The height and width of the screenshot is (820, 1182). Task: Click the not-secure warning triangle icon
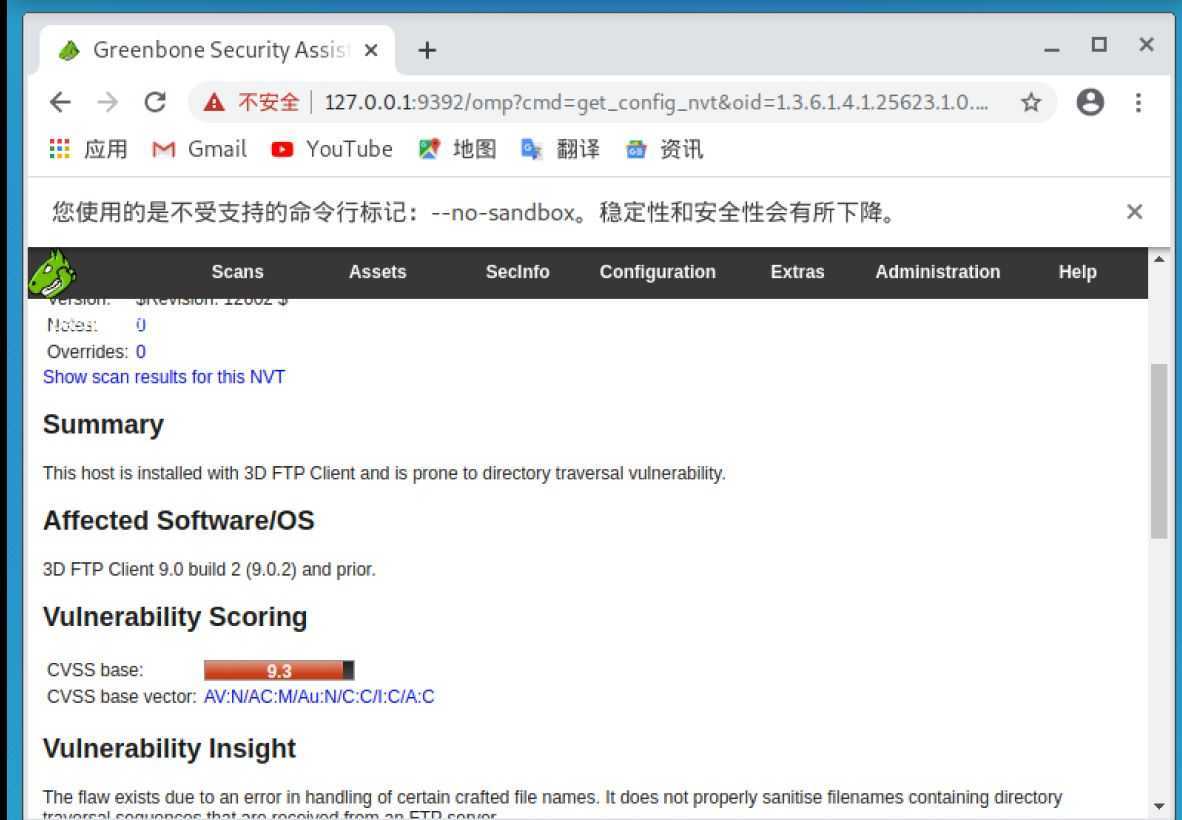point(214,102)
